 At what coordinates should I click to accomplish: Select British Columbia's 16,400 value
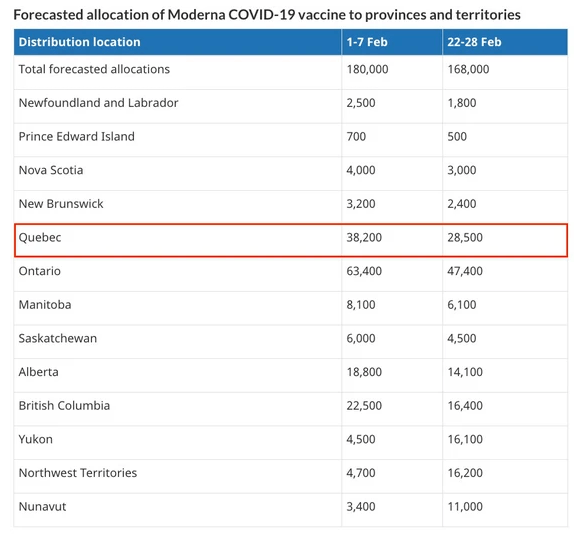(x=465, y=406)
